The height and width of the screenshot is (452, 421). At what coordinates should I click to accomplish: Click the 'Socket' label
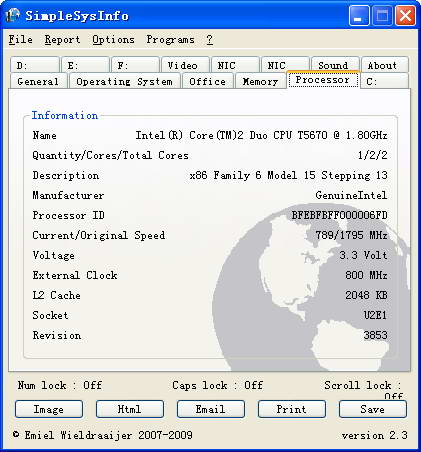click(50, 315)
